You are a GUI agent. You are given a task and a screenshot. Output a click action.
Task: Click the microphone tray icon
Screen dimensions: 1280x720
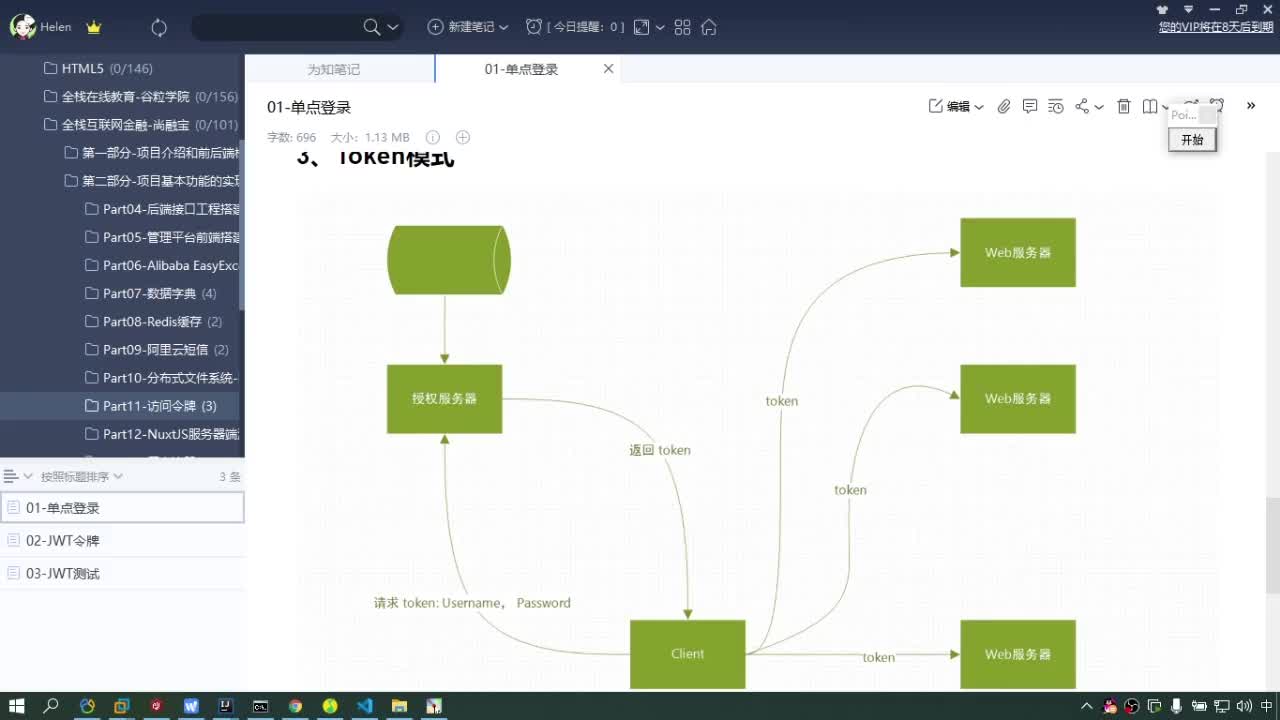(x=1177, y=706)
